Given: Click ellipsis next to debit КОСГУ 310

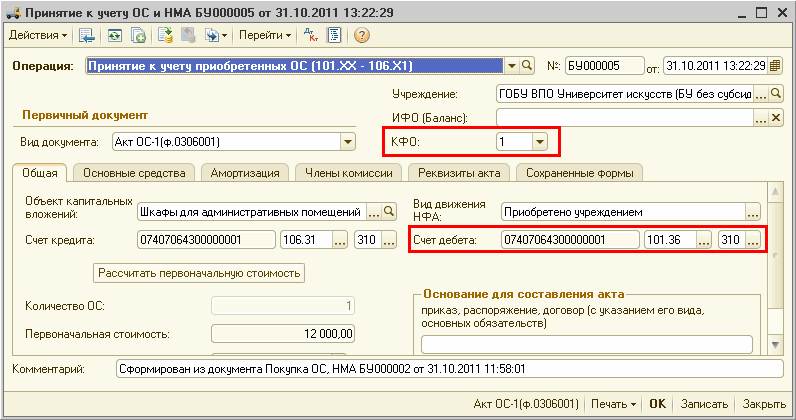Looking at the screenshot, I should coord(753,240).
